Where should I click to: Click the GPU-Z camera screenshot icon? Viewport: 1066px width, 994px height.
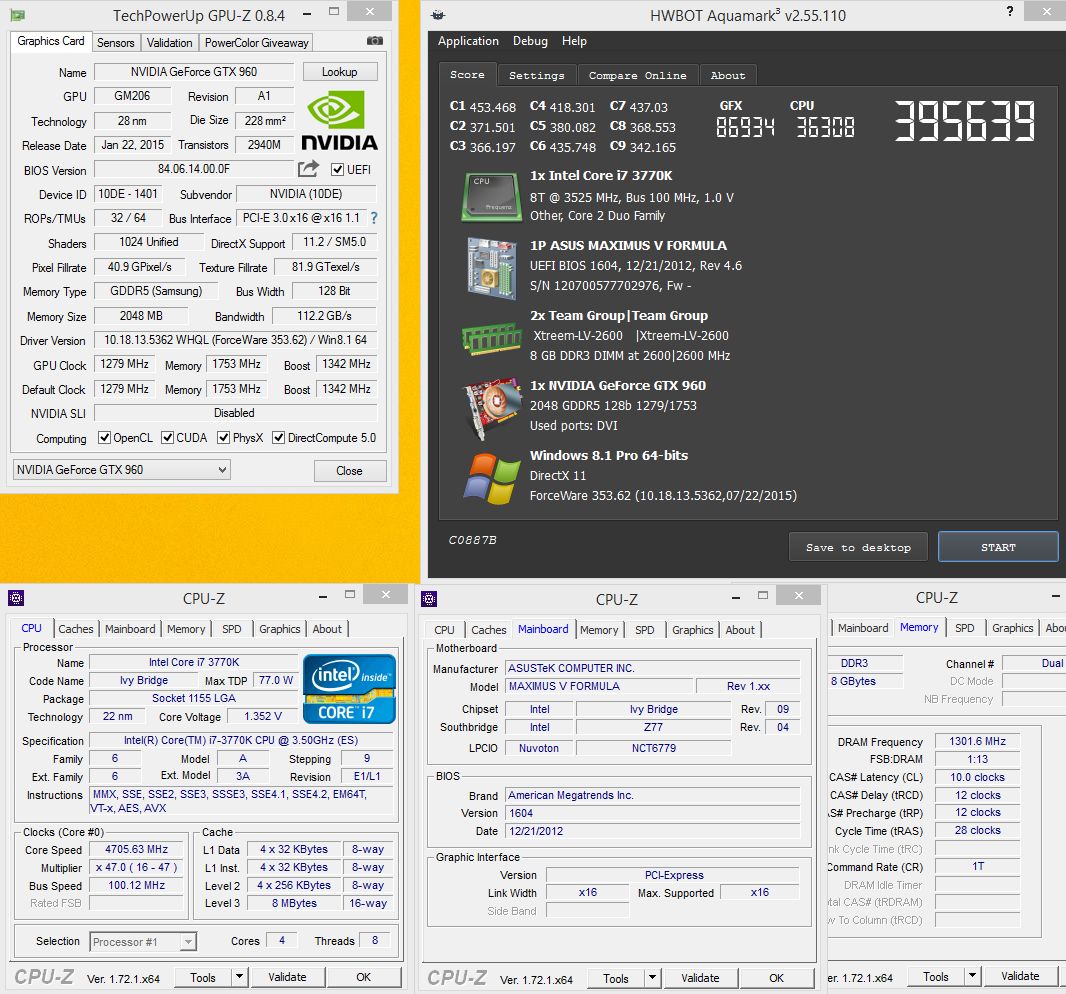375,41
